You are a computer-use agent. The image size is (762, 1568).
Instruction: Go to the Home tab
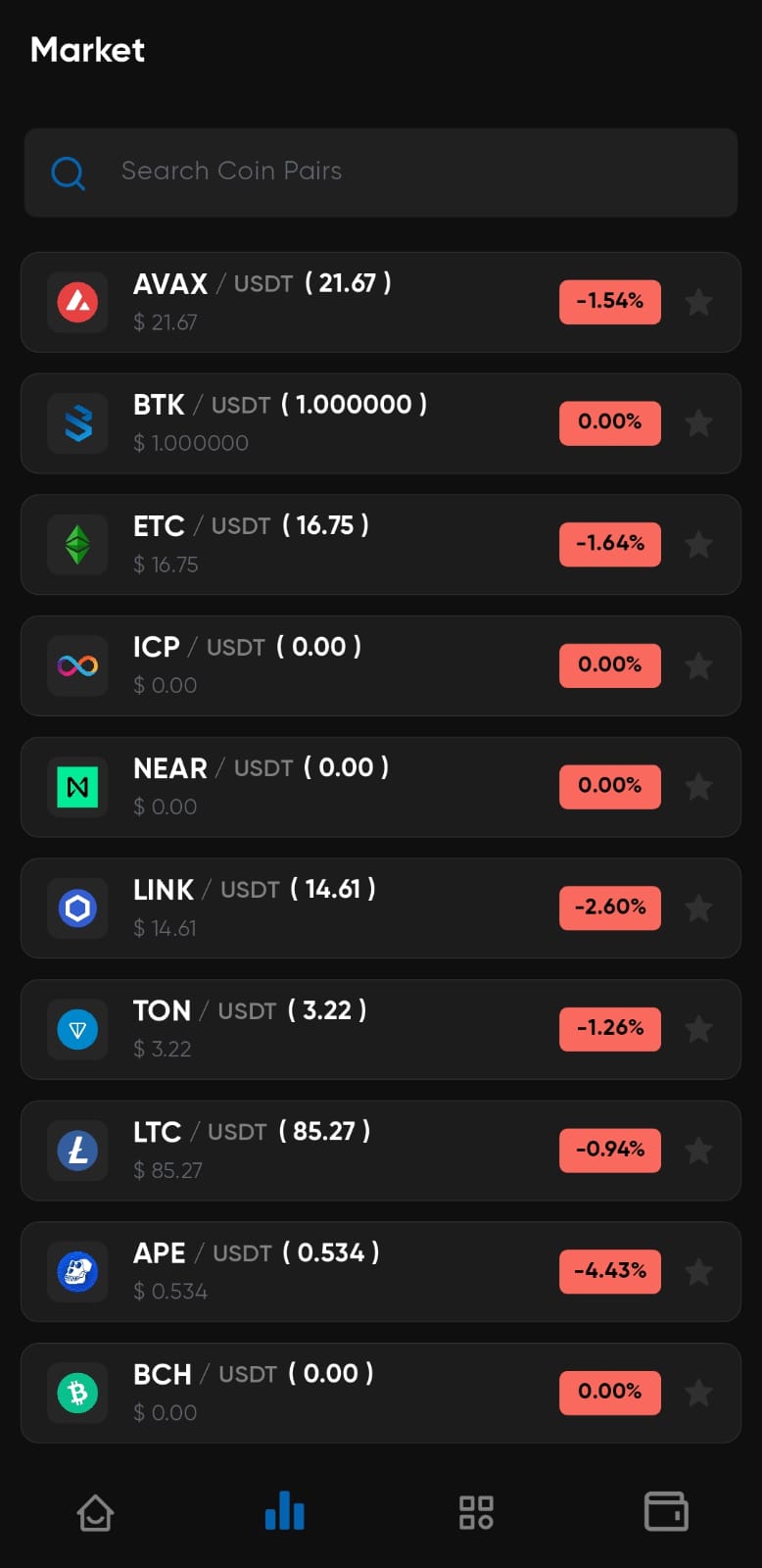click(x=95, y=1512)
